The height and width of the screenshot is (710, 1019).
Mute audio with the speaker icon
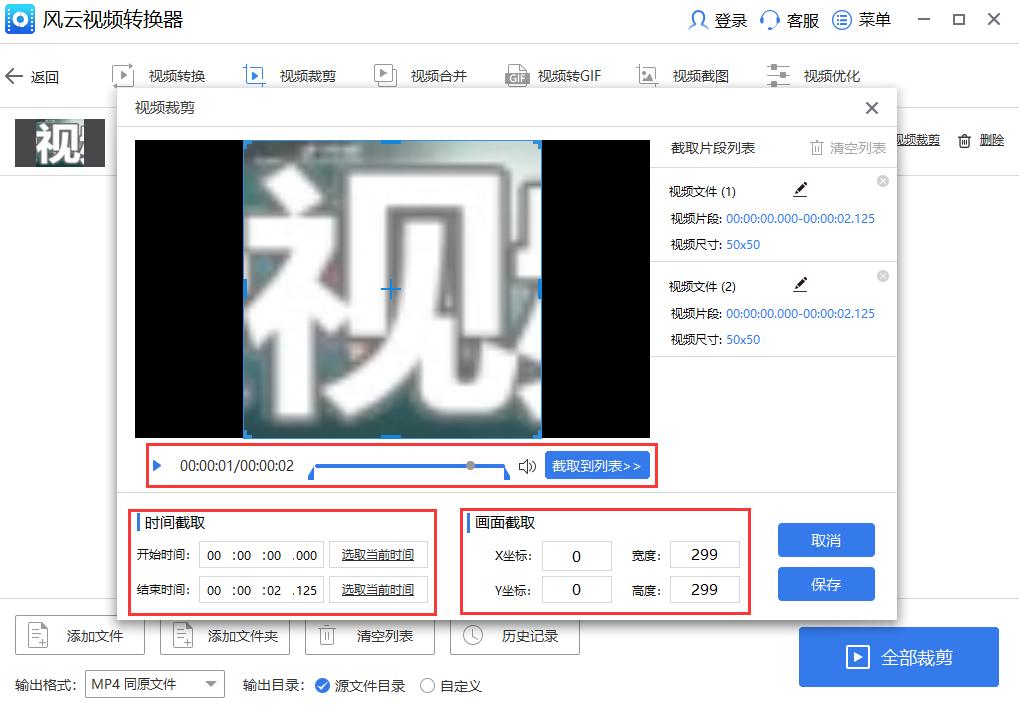pos(527,466)
